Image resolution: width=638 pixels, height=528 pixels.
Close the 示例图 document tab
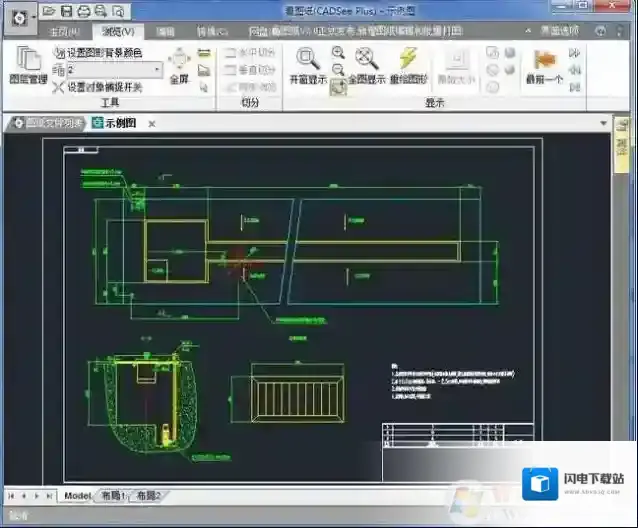151,124
